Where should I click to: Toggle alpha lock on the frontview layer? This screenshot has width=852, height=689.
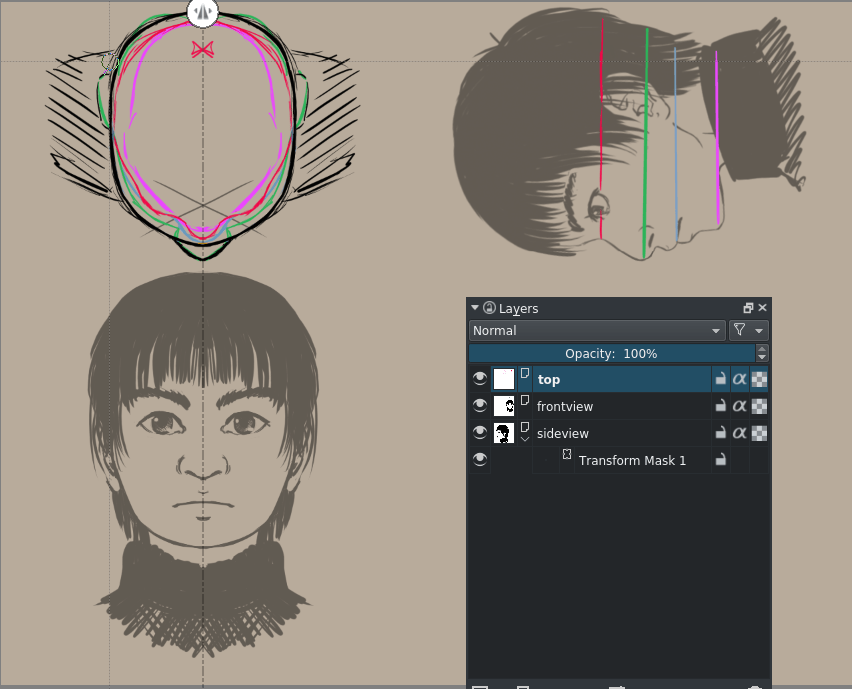point(740,406)
